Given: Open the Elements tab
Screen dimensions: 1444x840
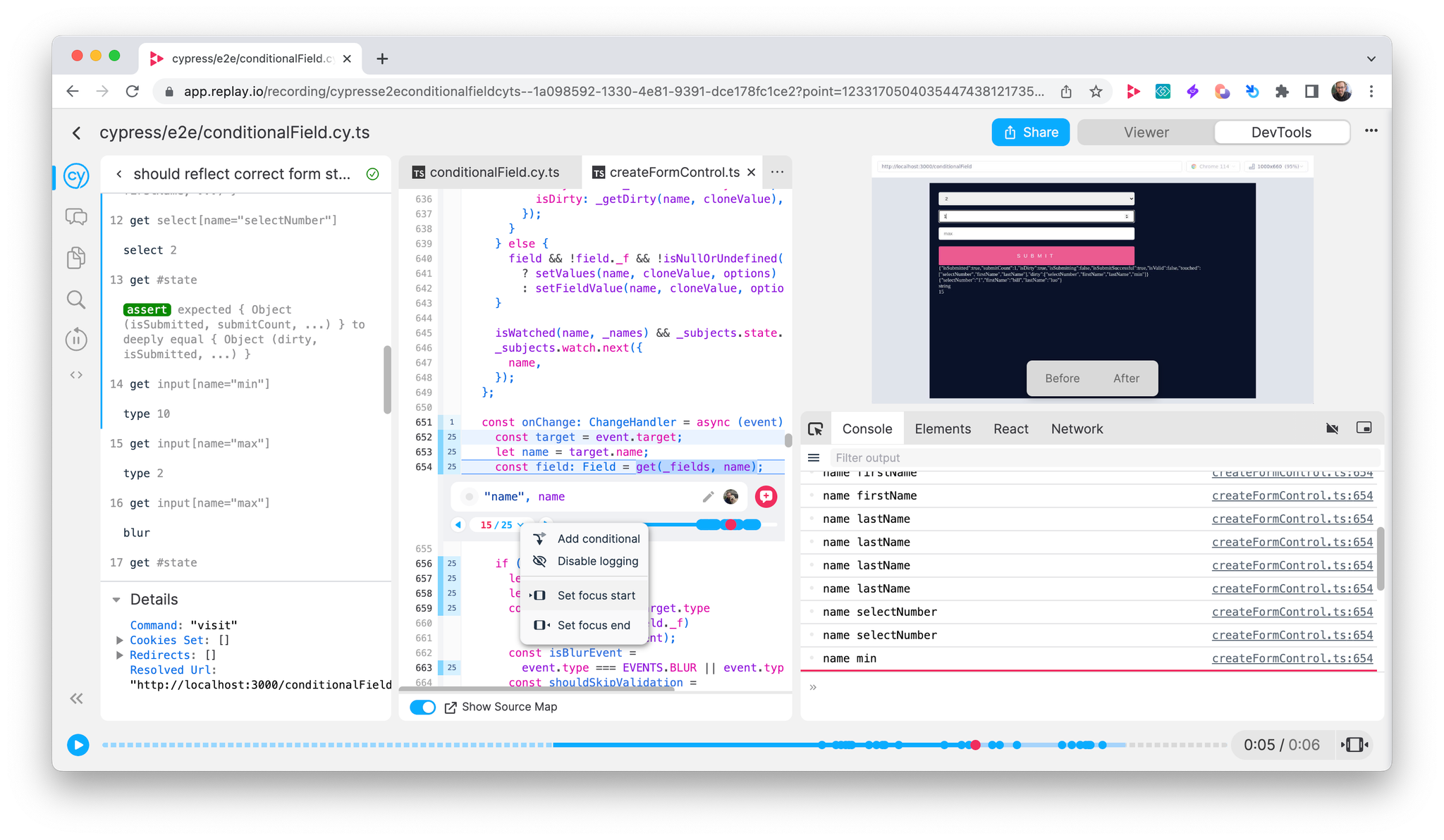Looking at the screenshot, I should [x=942, y=429].
